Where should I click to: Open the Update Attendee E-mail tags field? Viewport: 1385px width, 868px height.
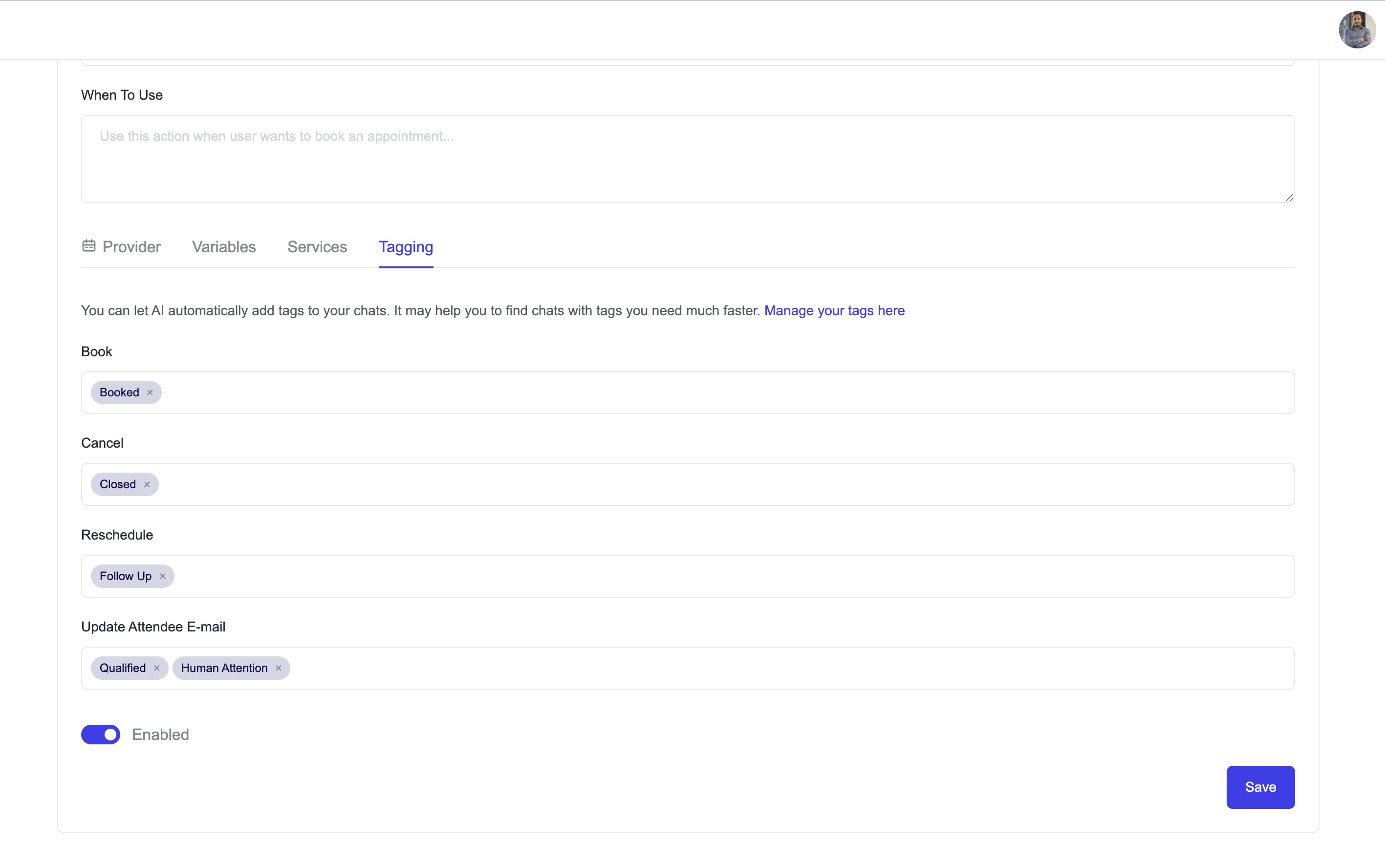688,668
